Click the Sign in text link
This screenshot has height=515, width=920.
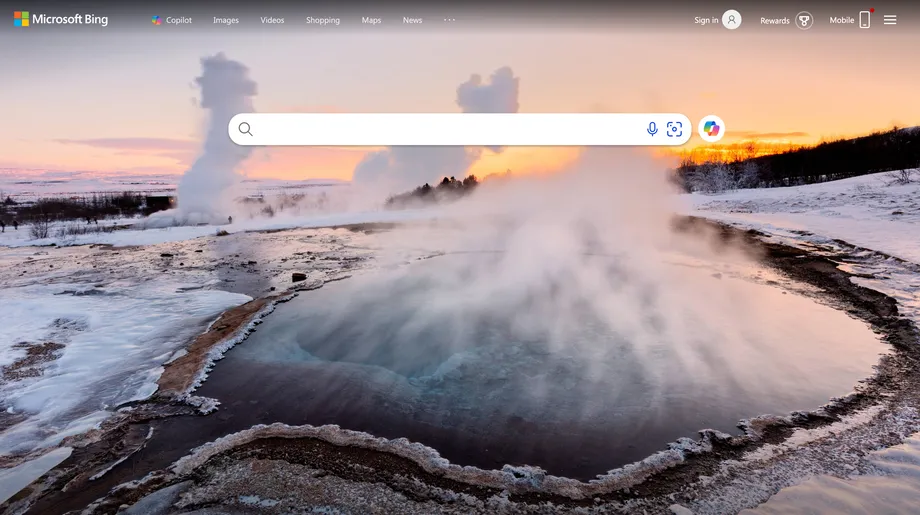tap(706, 20)
